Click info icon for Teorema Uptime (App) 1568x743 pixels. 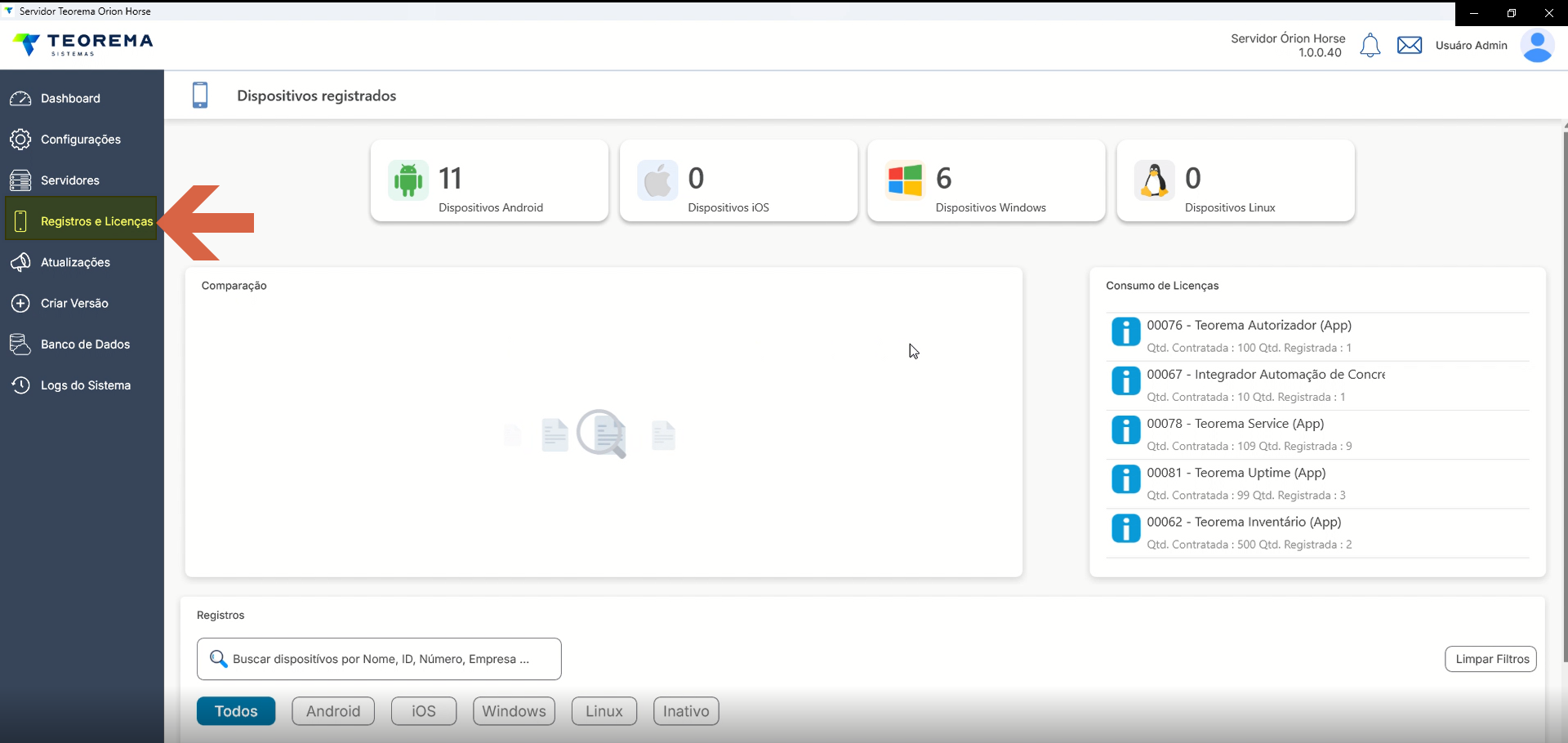[1125, 478]
